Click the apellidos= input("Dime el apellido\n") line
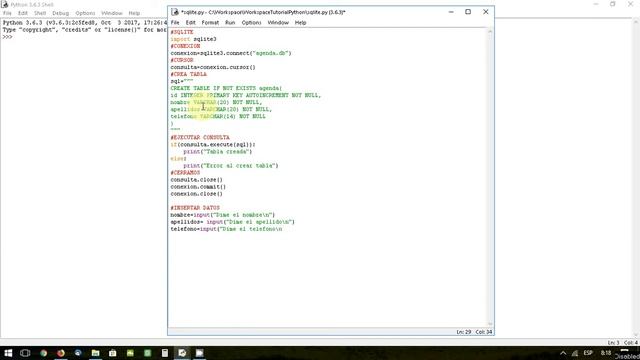 click(232, 222)
